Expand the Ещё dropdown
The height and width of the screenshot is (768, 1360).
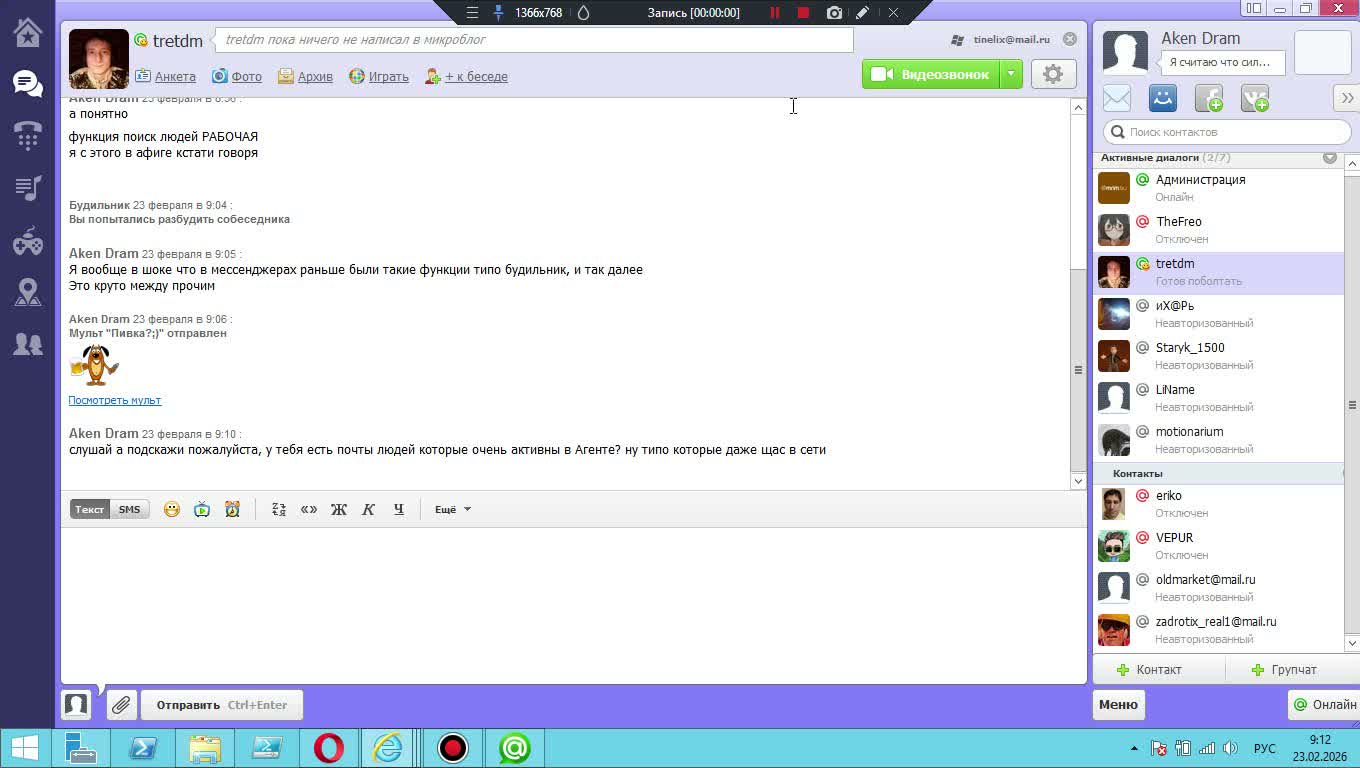coord(452,510)
